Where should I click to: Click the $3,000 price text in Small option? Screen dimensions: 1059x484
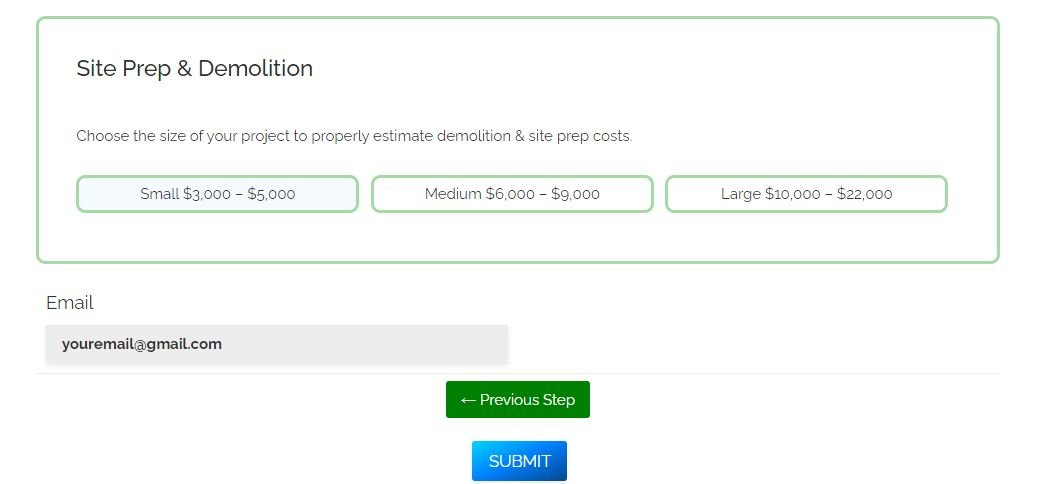[207, 194]
